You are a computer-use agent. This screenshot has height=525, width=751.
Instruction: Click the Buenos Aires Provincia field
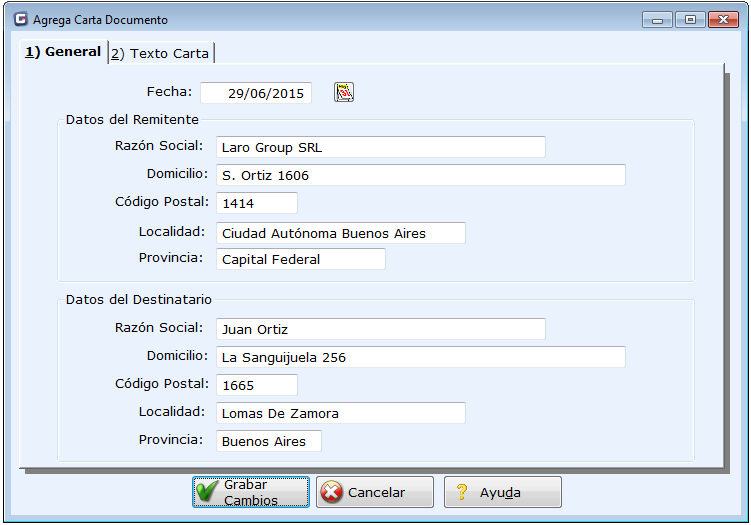(268, 441)
